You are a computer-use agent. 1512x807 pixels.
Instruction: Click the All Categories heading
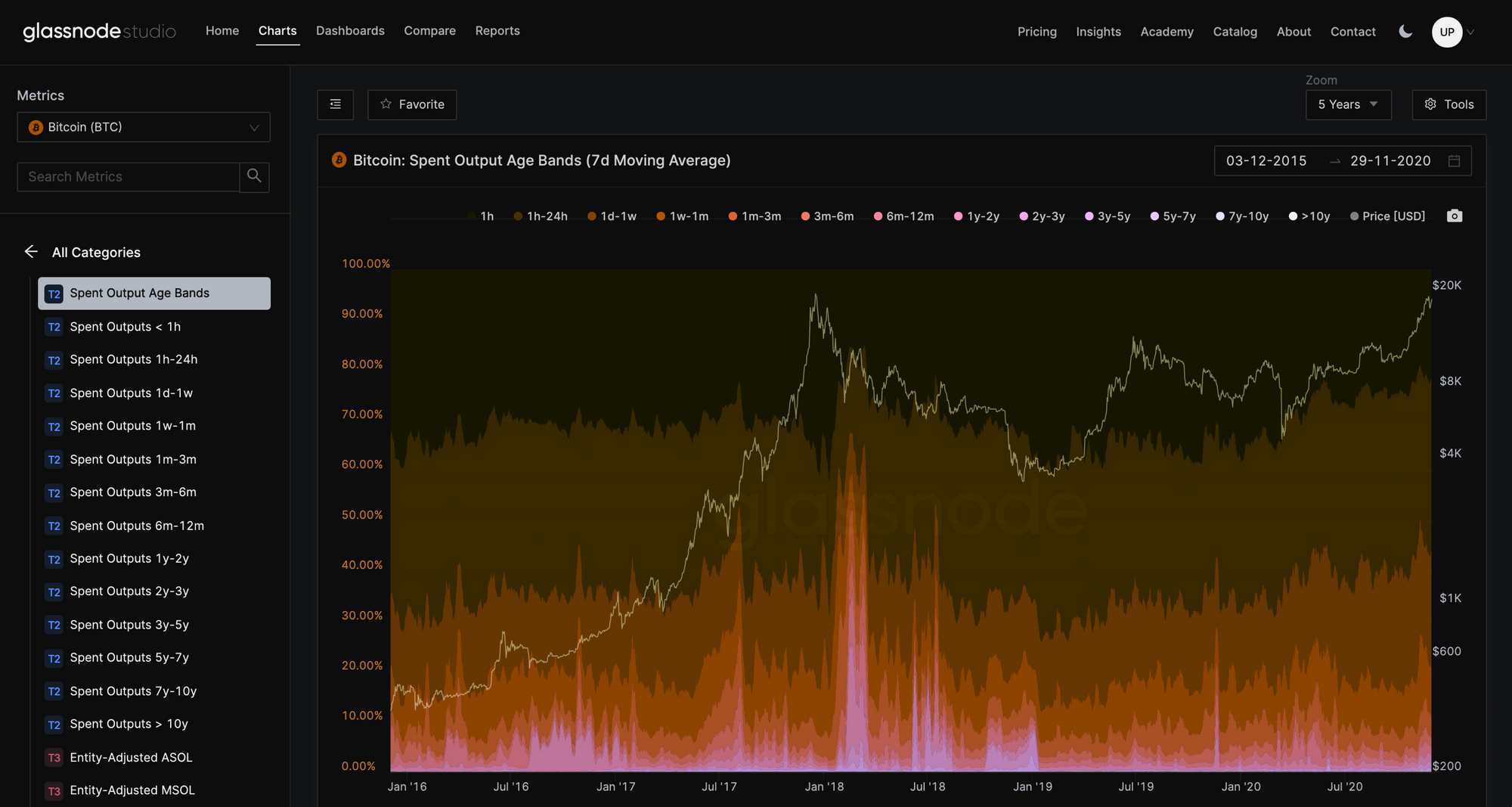point(96,252)
